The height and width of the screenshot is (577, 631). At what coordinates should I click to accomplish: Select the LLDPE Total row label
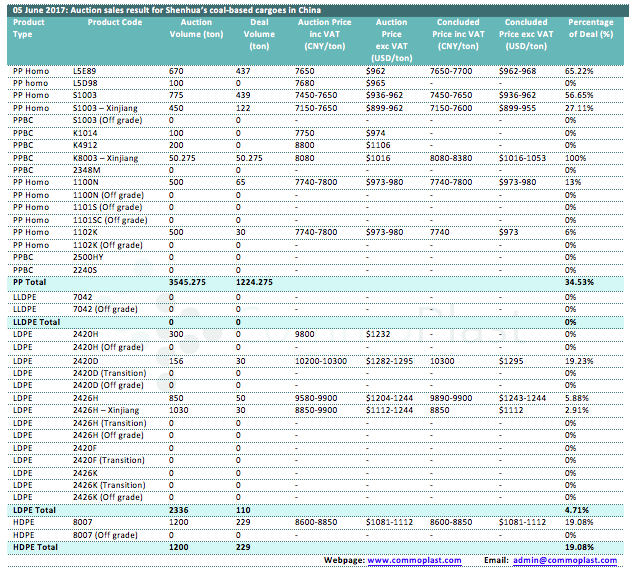35,321
